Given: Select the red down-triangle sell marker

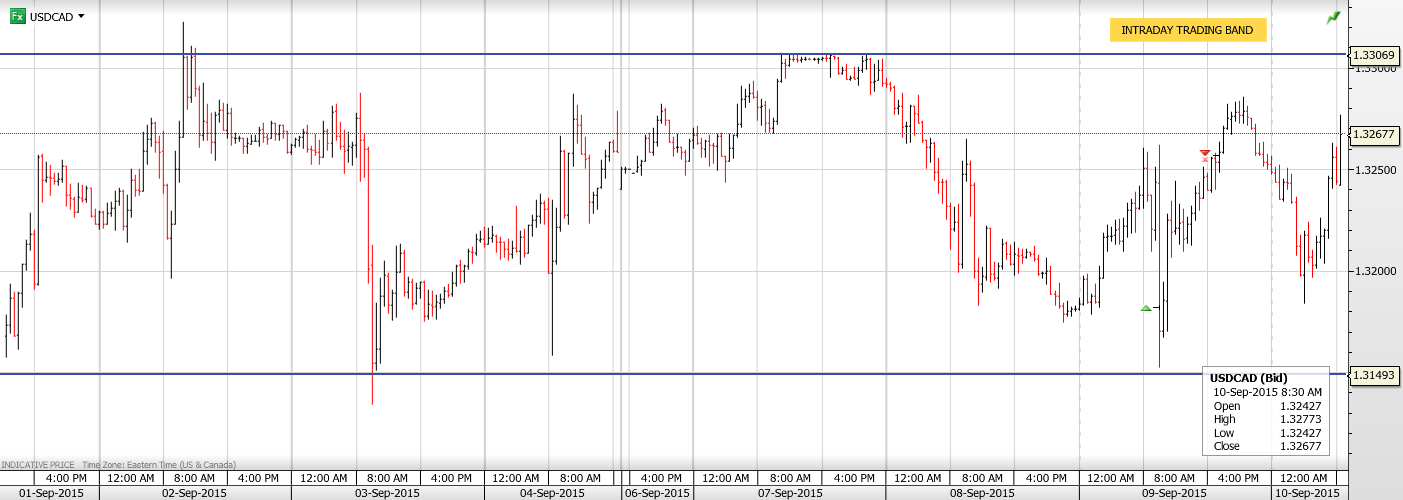Looking at the screenshot, I should tap(1205, 154).
